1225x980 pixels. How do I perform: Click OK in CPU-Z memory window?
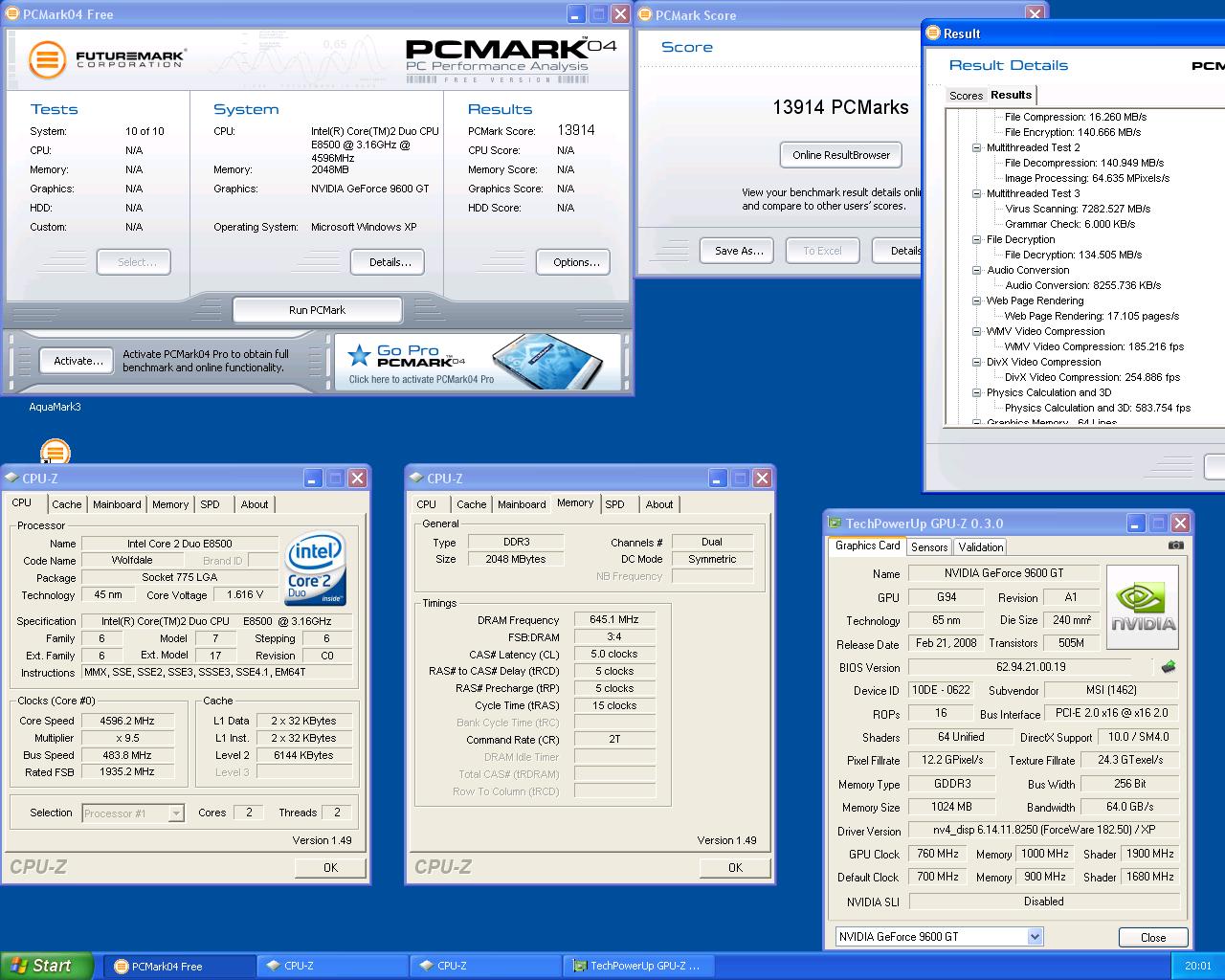pos(735,868)
